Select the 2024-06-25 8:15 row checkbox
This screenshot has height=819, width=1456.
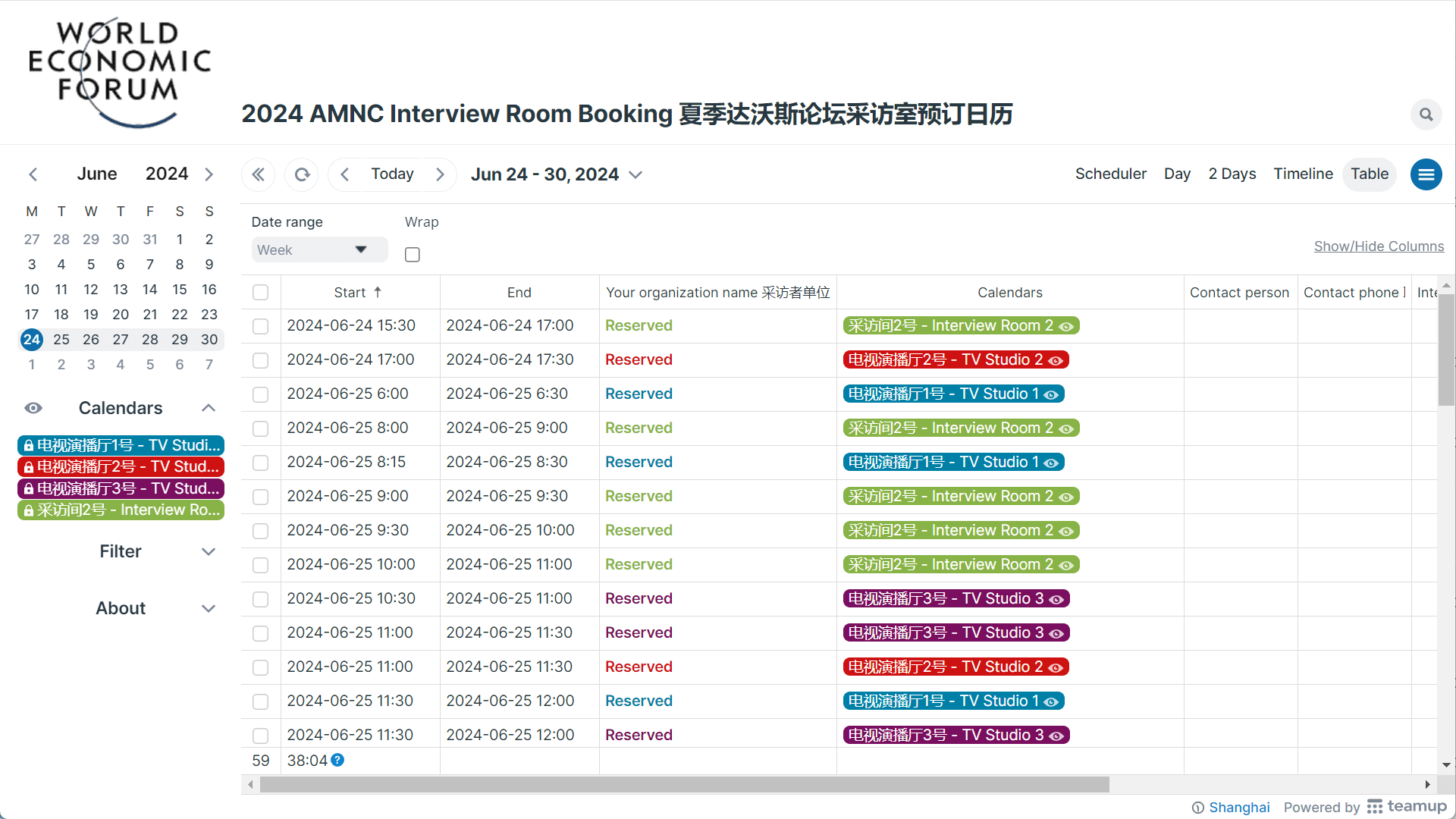click(x=261, y=463)
